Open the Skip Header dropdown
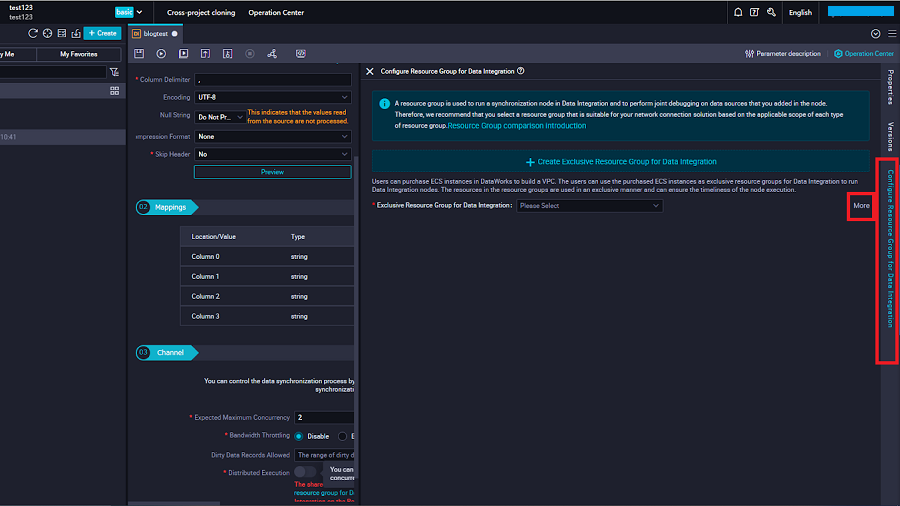Viewport: 900px width, 506px height. pos(273,154)
